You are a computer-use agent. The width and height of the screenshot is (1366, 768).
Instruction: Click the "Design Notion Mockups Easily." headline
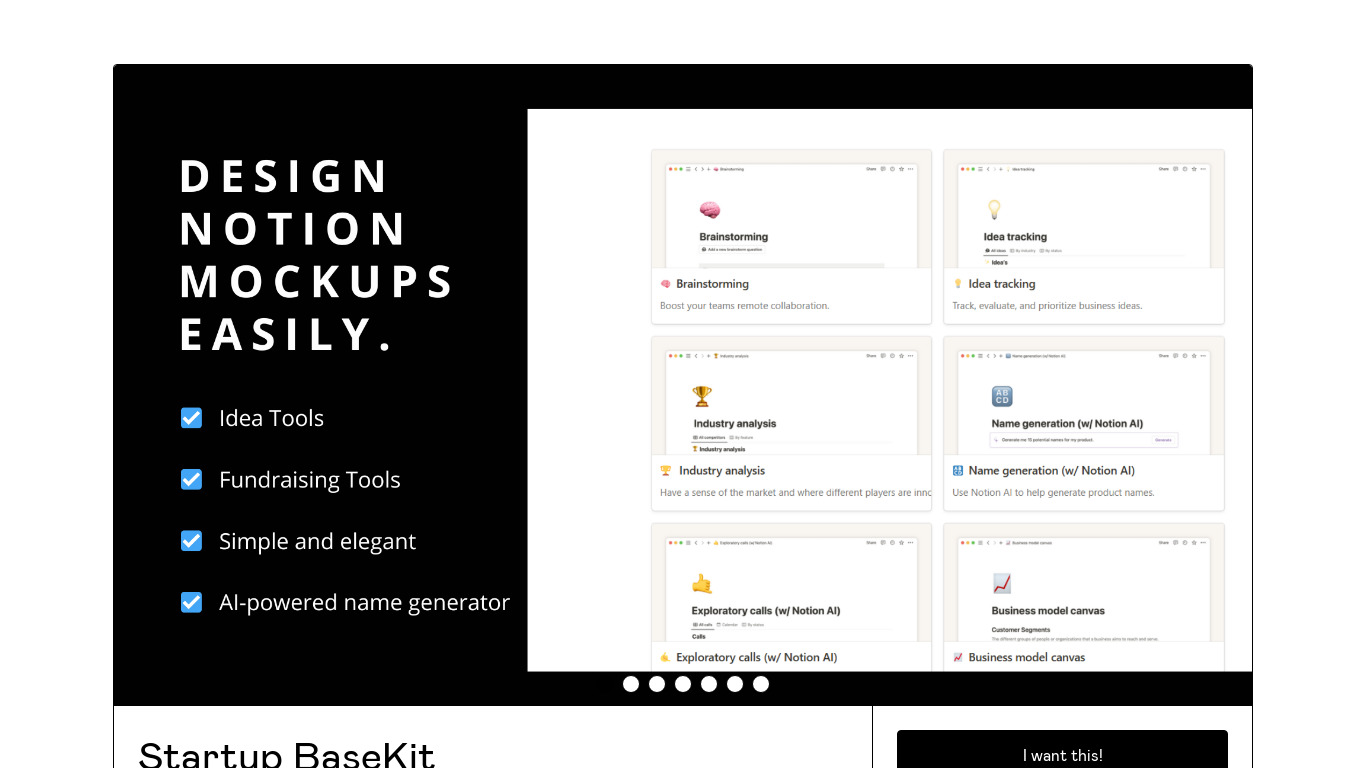[x=317, y=255]
